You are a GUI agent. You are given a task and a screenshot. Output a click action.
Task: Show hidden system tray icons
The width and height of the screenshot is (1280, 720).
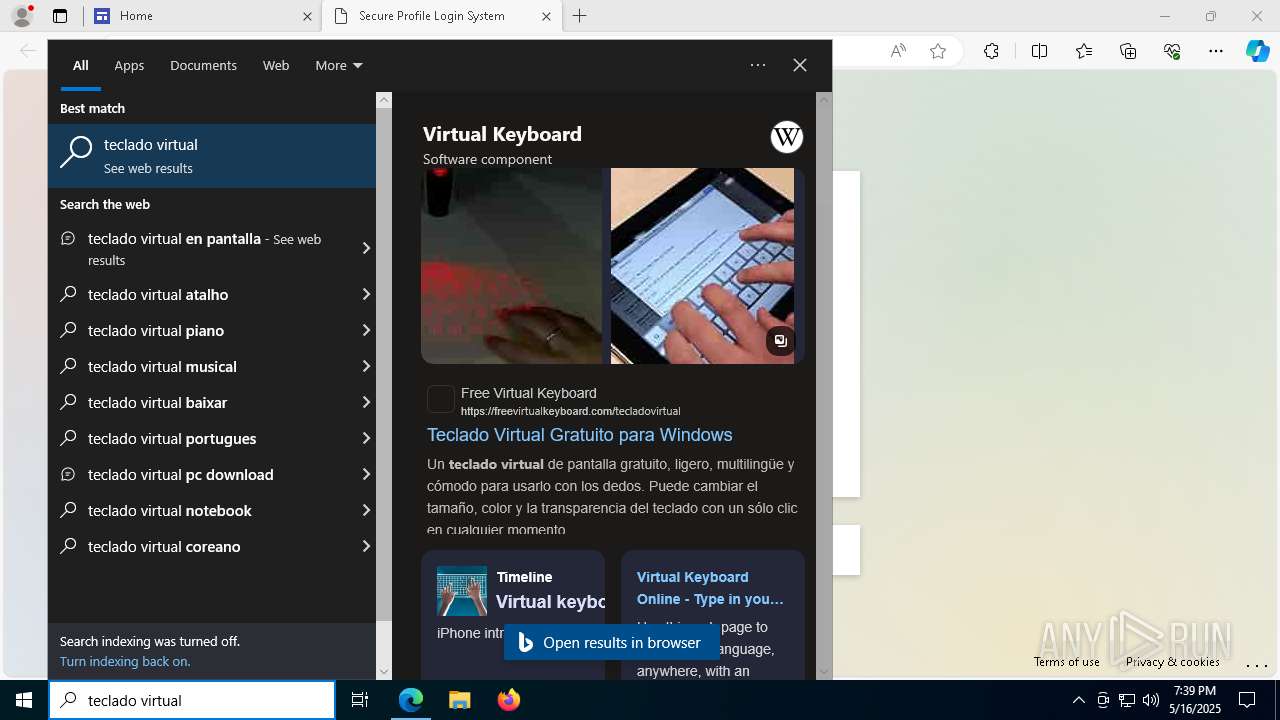click(1078, 700)
